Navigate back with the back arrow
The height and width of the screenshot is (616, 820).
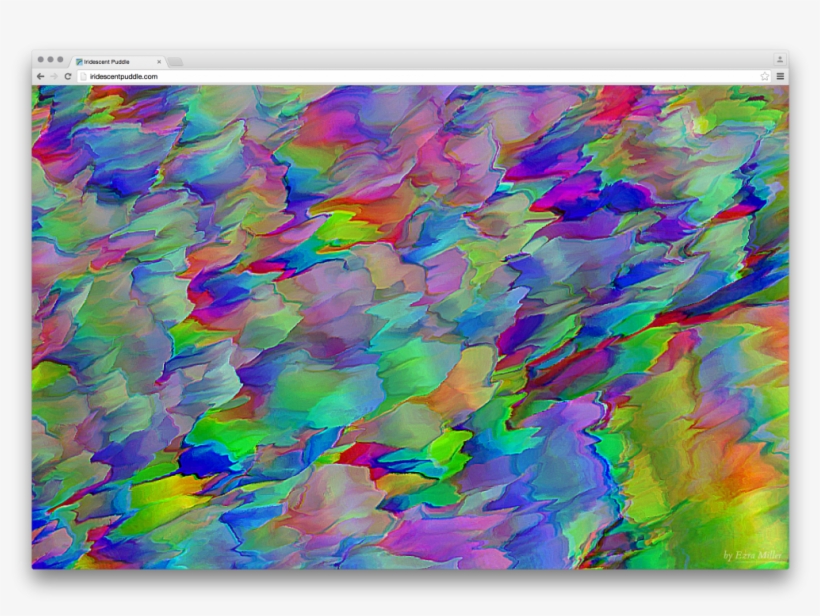[x=41, y=76]
